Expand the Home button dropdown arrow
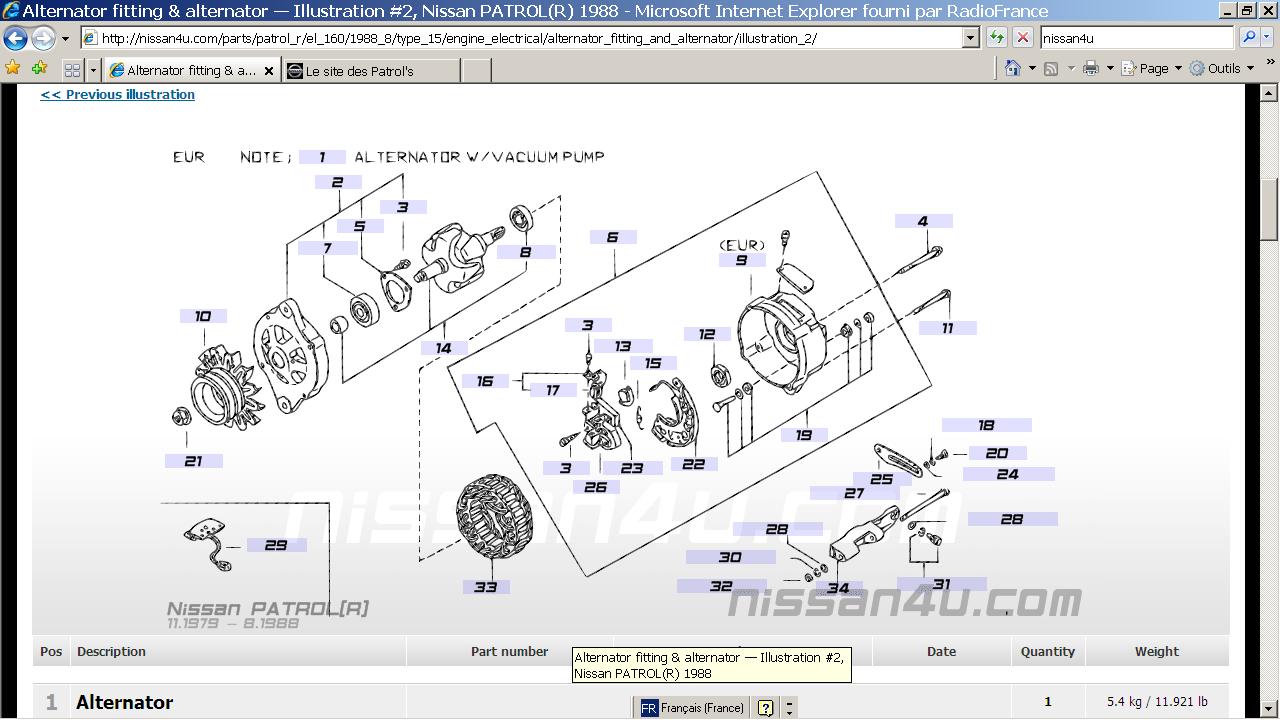 tap(1031, 68)
